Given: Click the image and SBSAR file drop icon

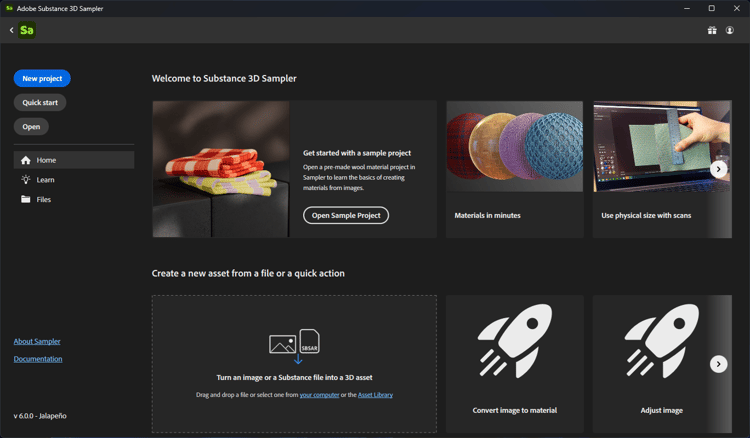Looking at the screenshot, I should point(294,345).
